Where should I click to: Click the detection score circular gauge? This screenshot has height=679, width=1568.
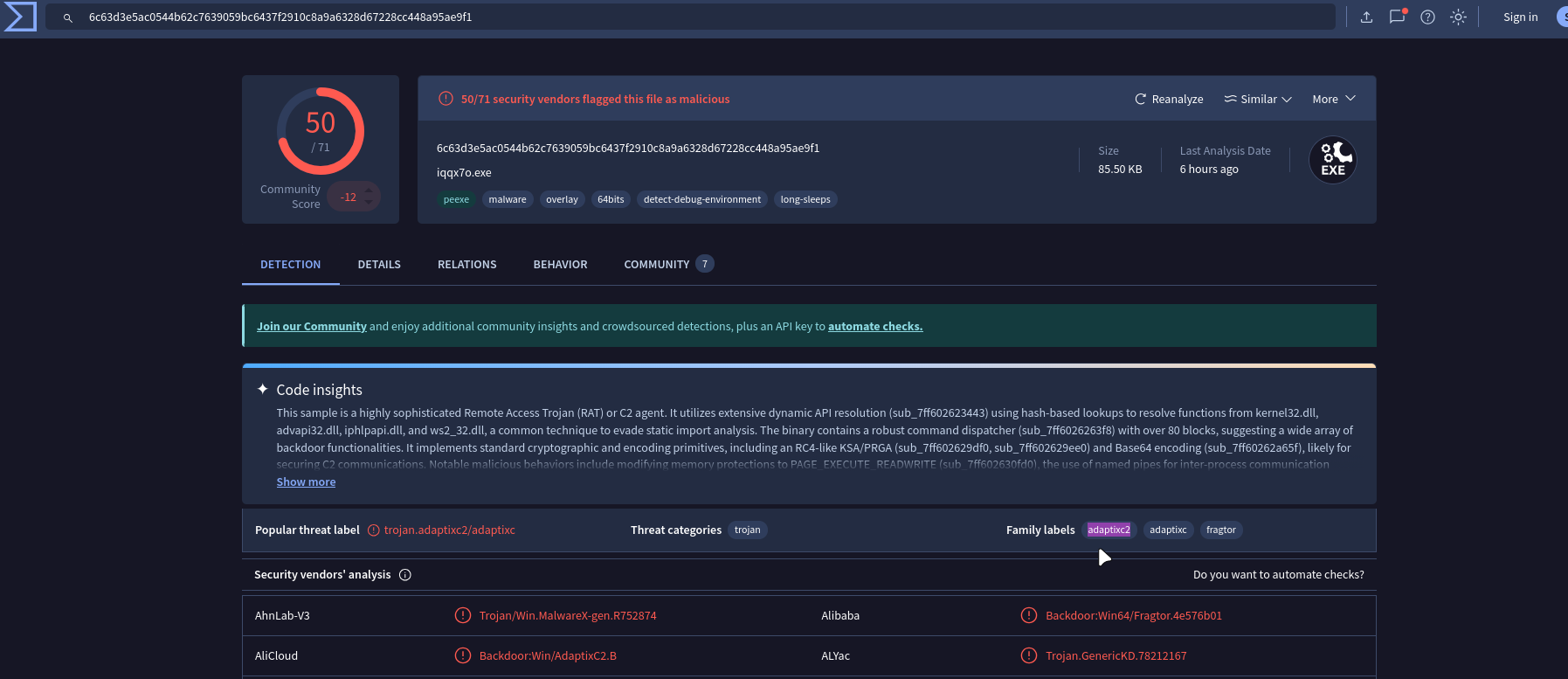click(x=321, y=131)
